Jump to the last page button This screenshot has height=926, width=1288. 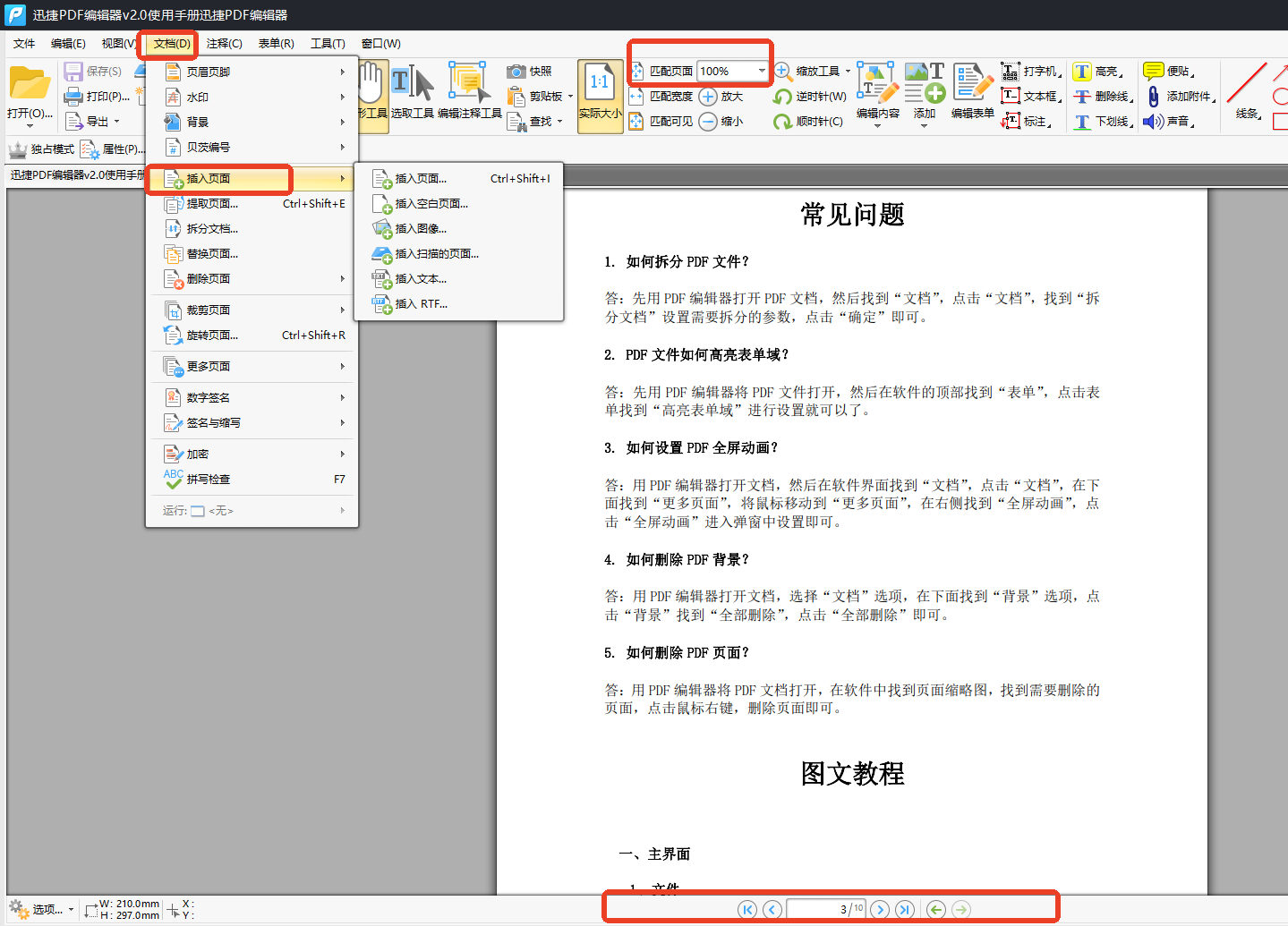(x=905, y=909)
